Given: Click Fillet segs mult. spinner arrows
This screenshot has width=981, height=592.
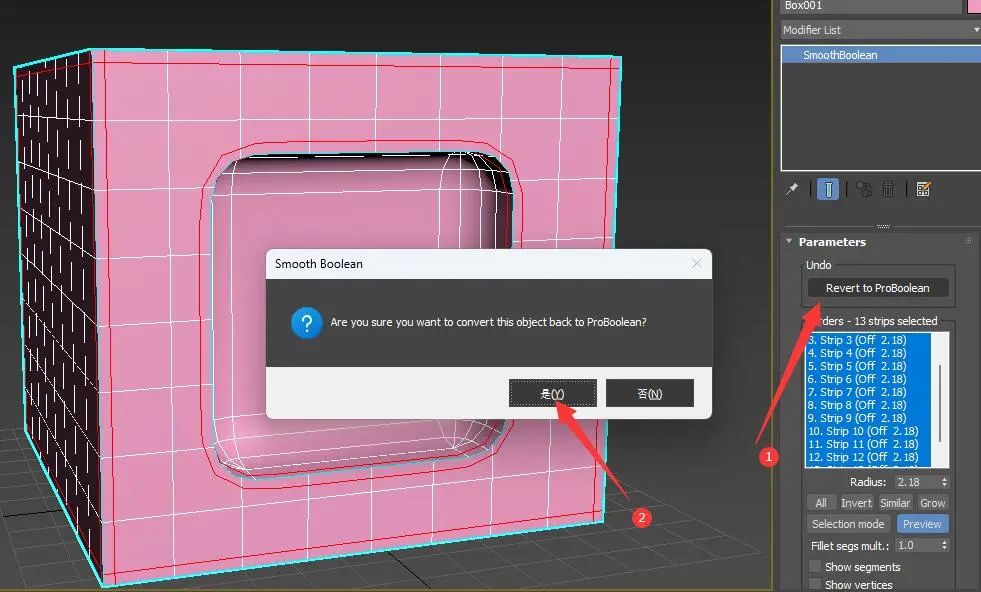Looking at the screenshot, I should pos(945,546).
